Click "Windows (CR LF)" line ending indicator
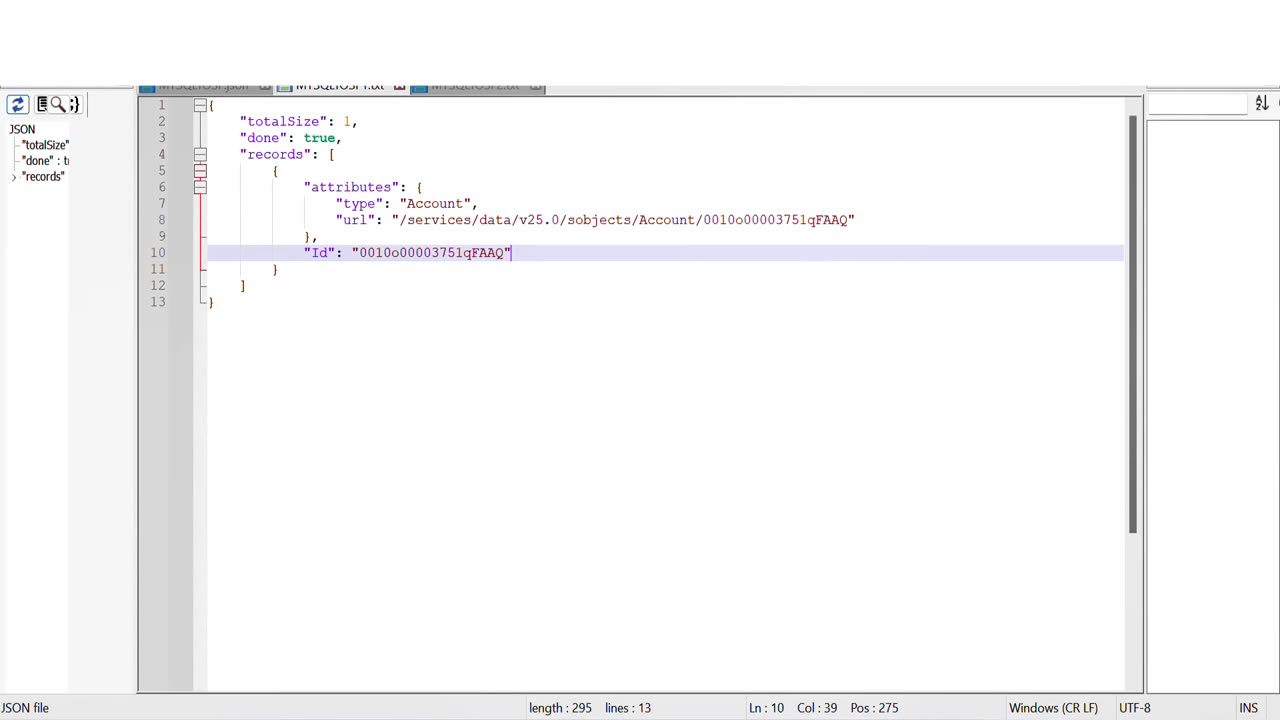 tap(1053, 708)
